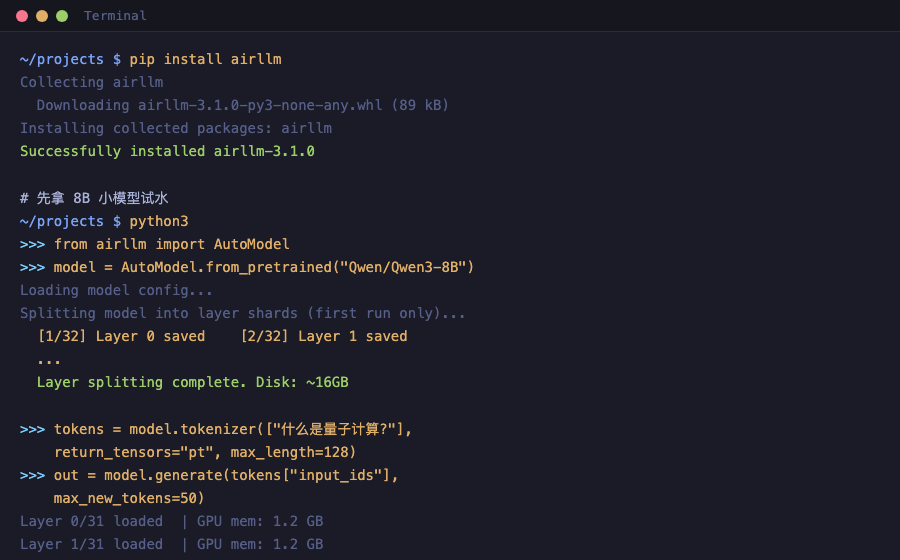Click the airllm-3.1.0 wheel download line
This screenshot has height=560, width=900.
(x=243, y=105)
